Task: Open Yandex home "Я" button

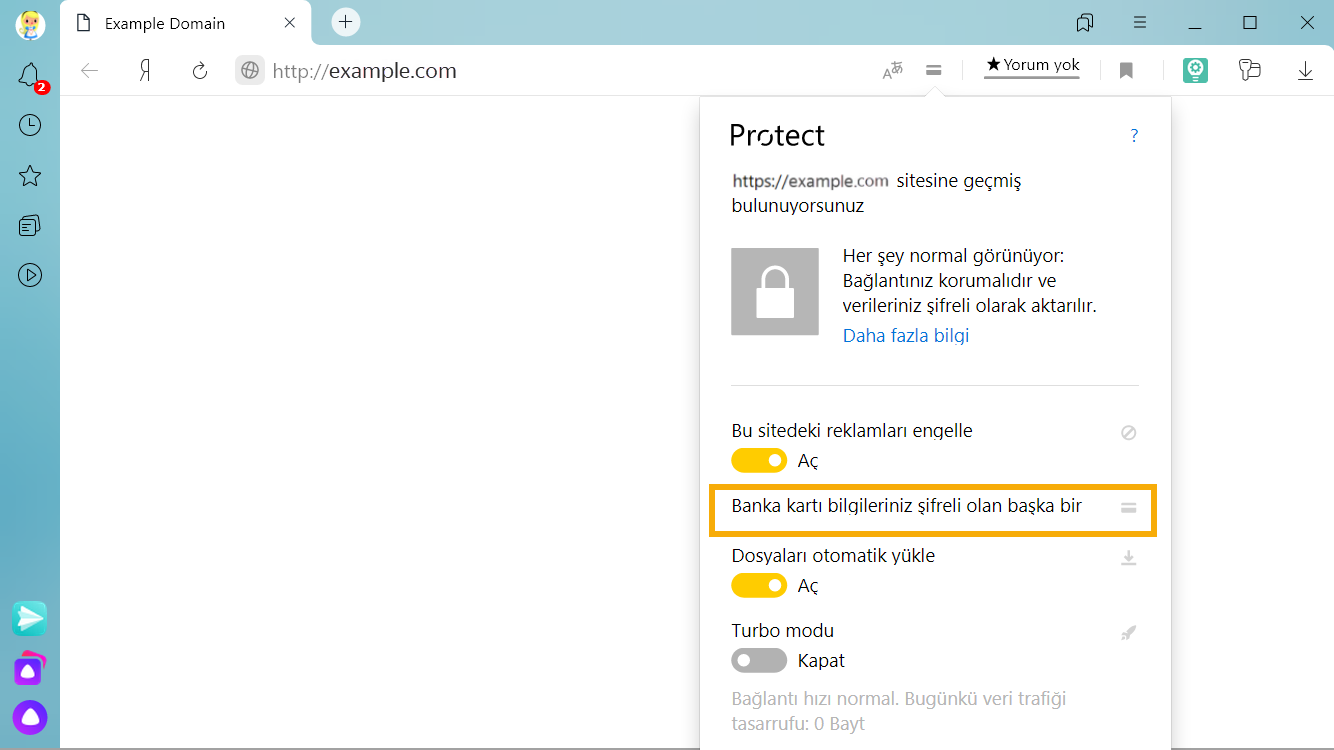Action: (x=145, y=70)
